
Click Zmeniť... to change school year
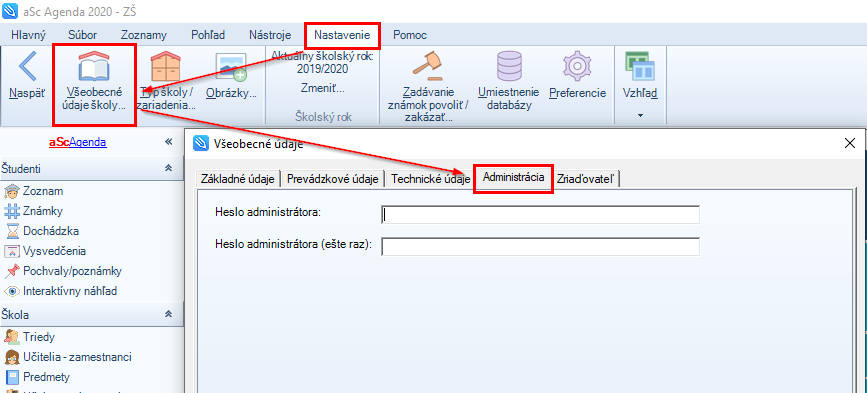tap(322, 88)
